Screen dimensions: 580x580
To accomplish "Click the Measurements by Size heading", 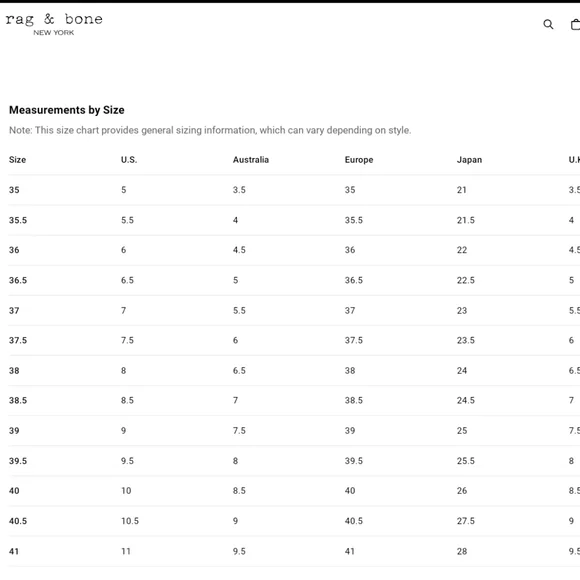I will click(67, 110).
